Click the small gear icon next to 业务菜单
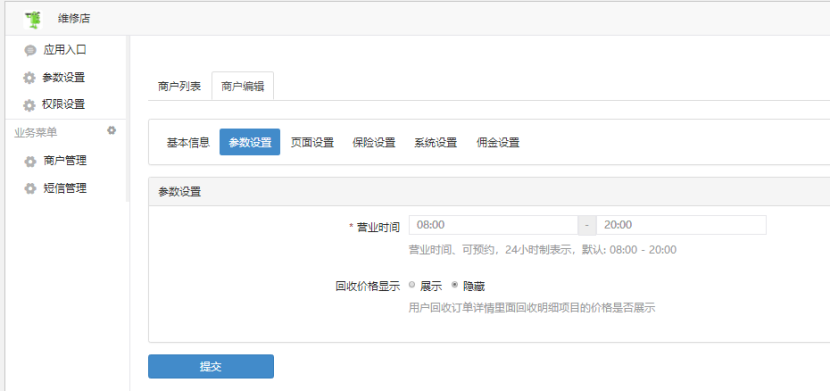The image size is (830, 391). tap(112, 130)
